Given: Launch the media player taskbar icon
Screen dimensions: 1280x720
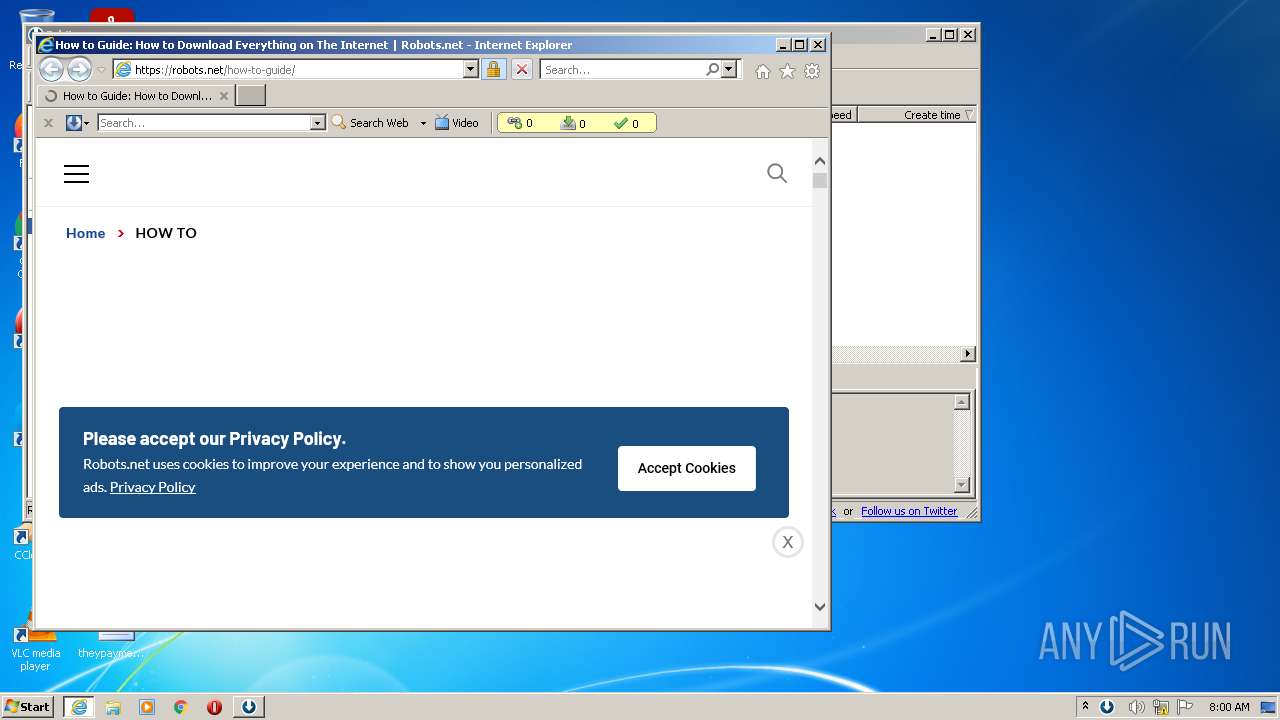Looking at the screenshot, I should (x=147, y=707).
